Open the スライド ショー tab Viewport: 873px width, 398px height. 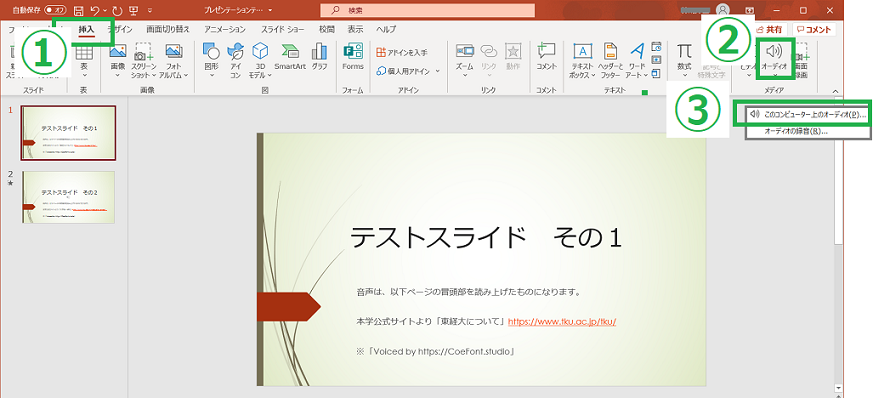coord(283,30)
